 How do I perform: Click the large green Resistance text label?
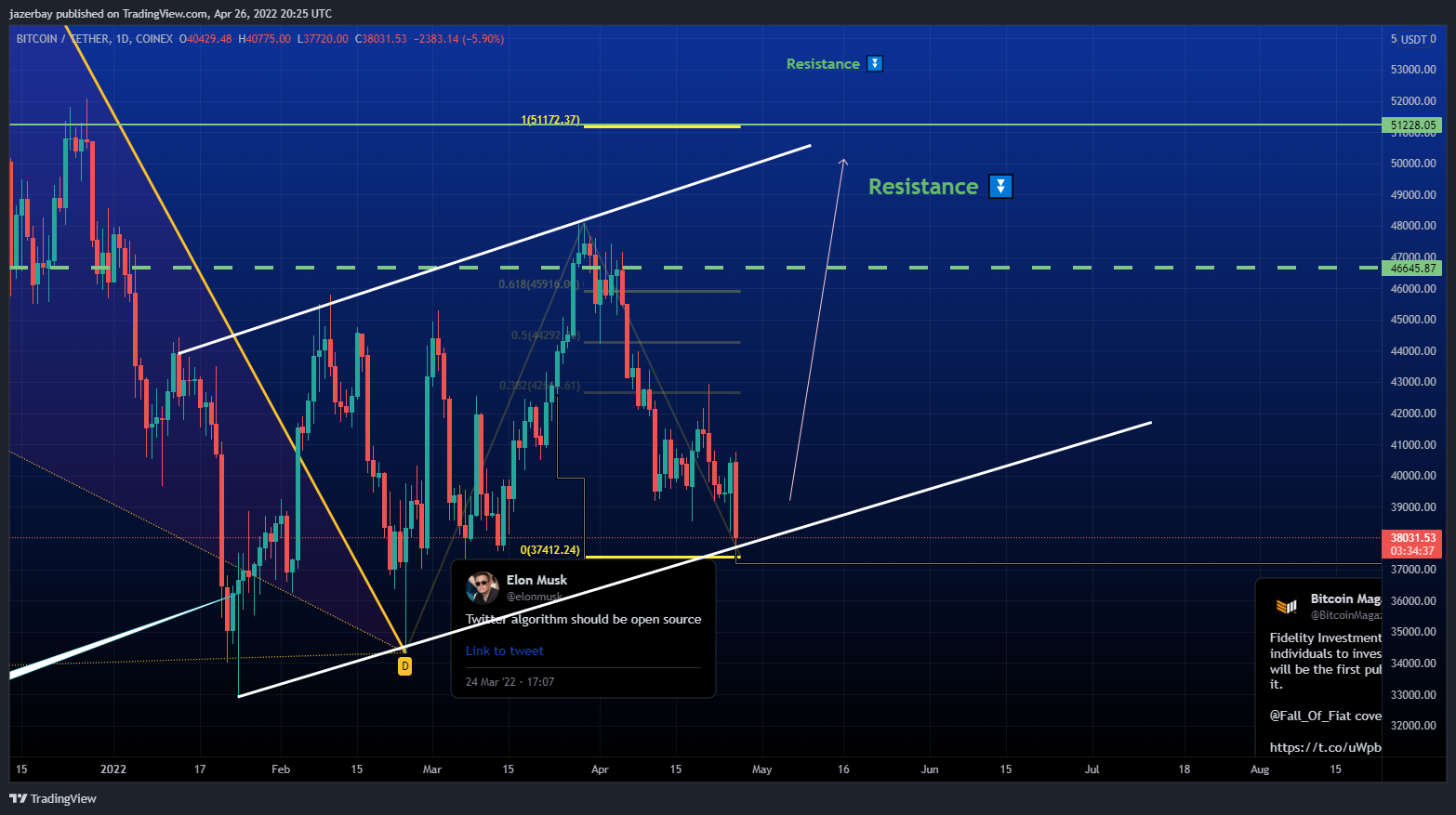tap(923, 186)
